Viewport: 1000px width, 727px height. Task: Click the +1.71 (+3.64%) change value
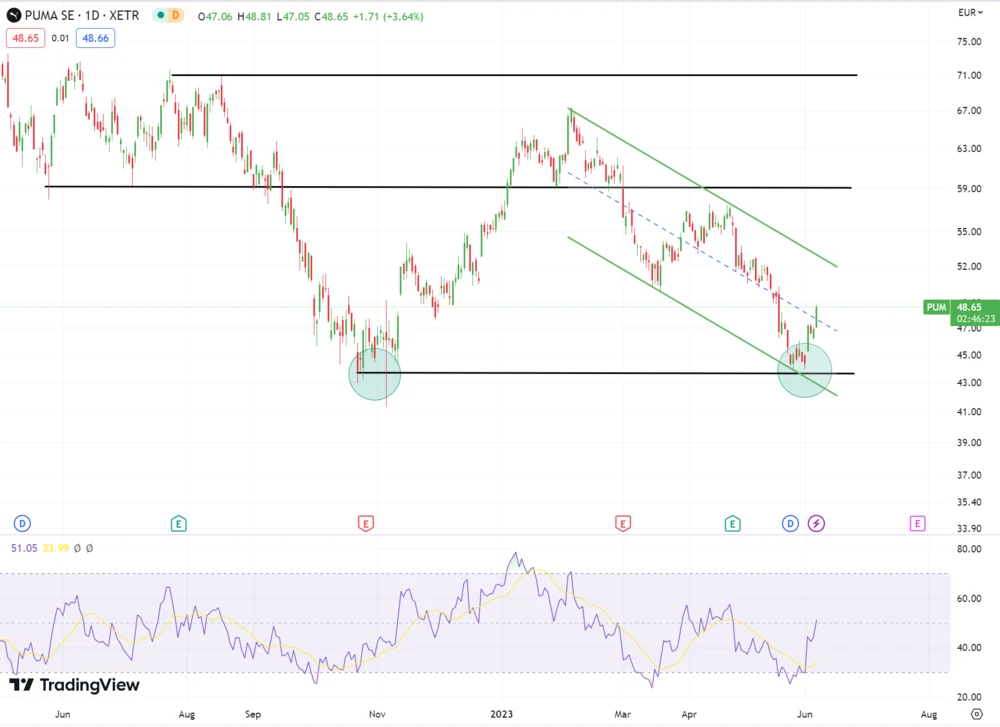(388, 17)
